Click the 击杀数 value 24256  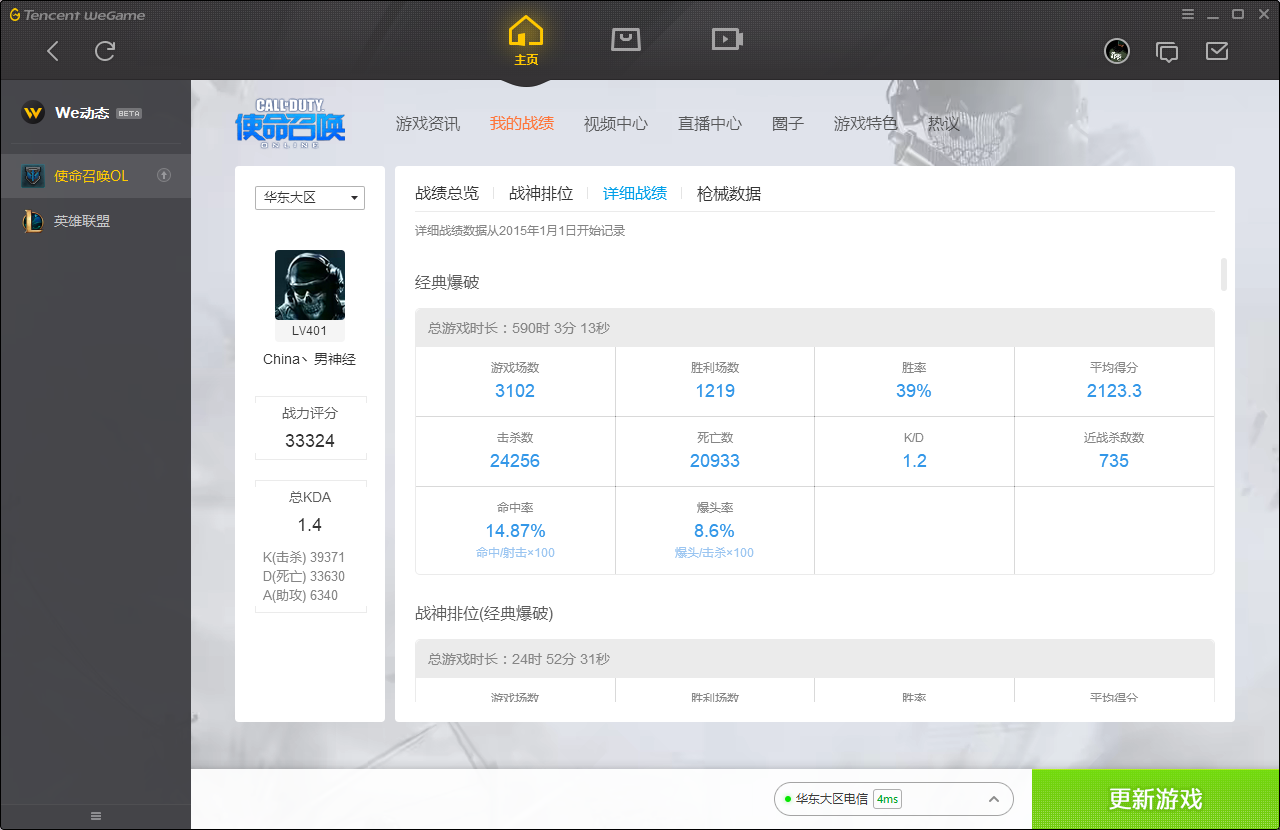(x=515, y=461)
